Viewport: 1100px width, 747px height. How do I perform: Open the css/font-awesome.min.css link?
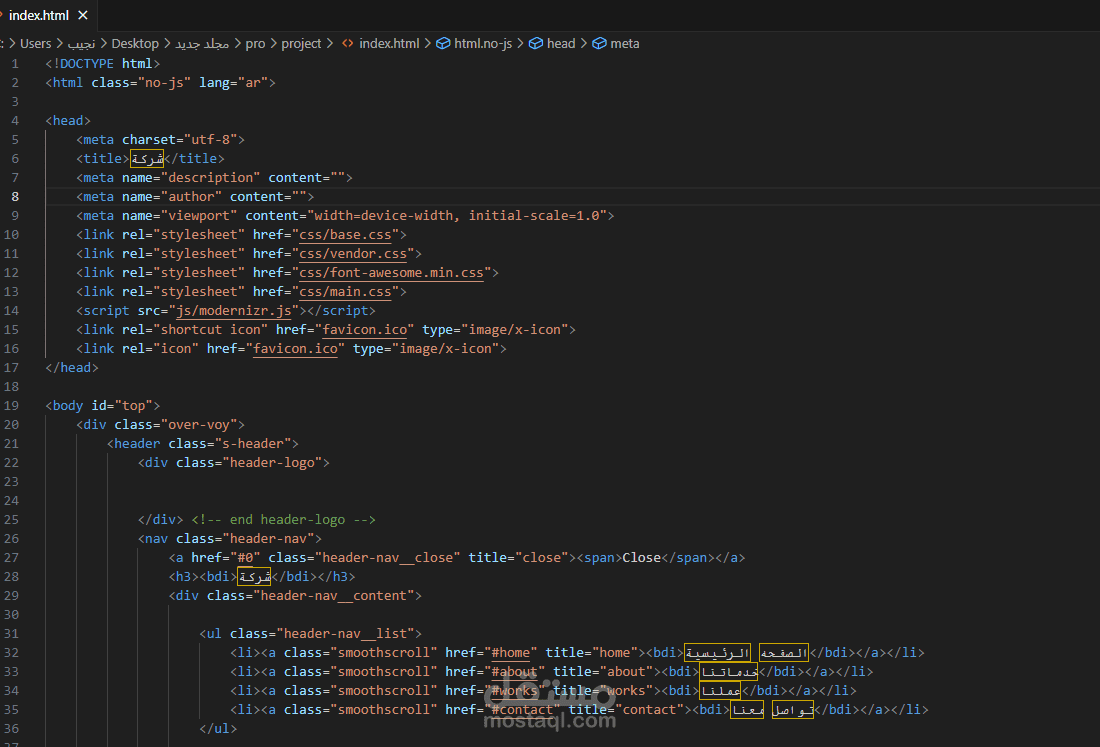point(391,272)
